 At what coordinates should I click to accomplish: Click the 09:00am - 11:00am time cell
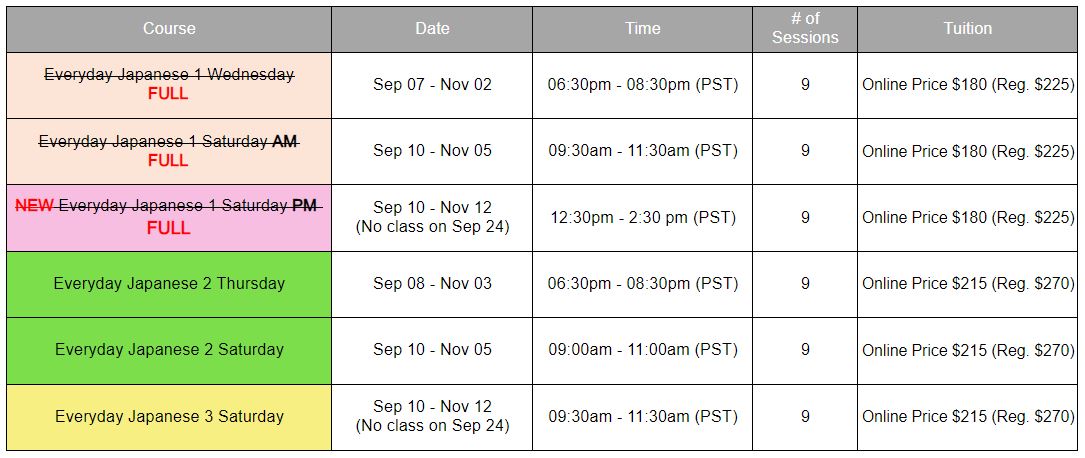coord(642,350)
